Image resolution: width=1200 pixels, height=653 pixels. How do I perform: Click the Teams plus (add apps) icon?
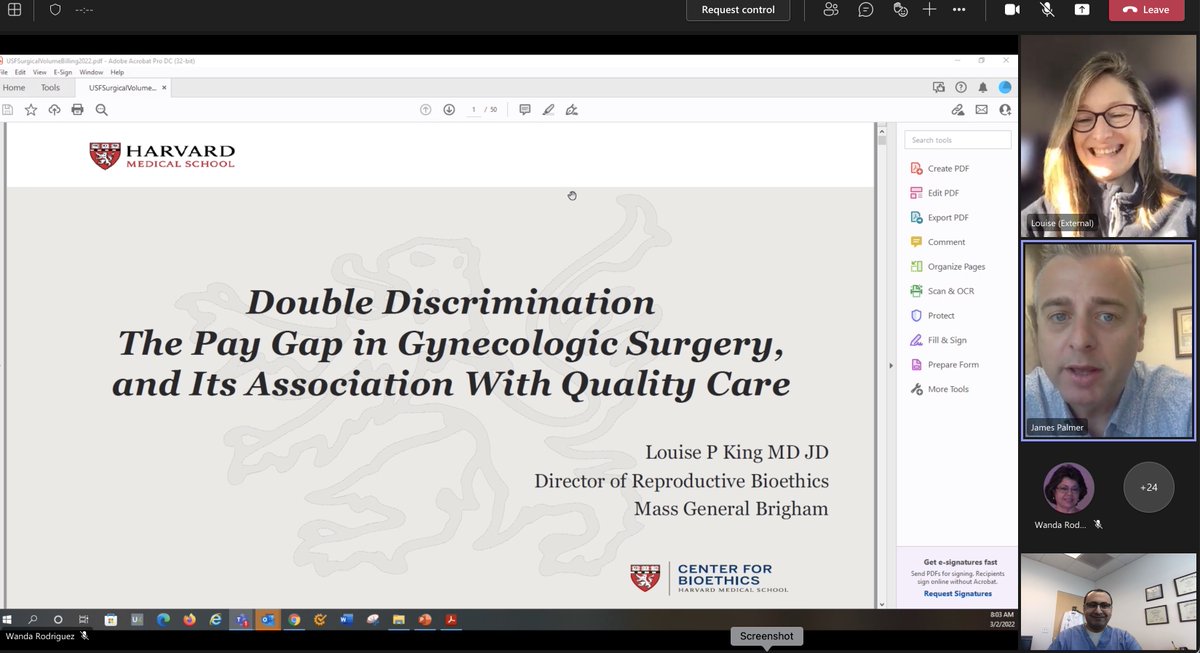pos(929,9)
